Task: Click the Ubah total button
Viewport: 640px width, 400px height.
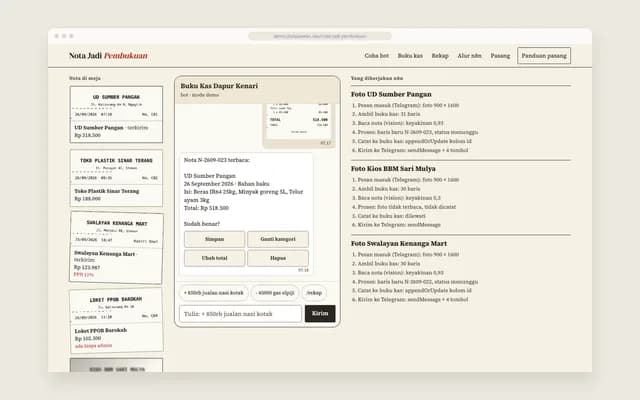Action: (214, 258)
